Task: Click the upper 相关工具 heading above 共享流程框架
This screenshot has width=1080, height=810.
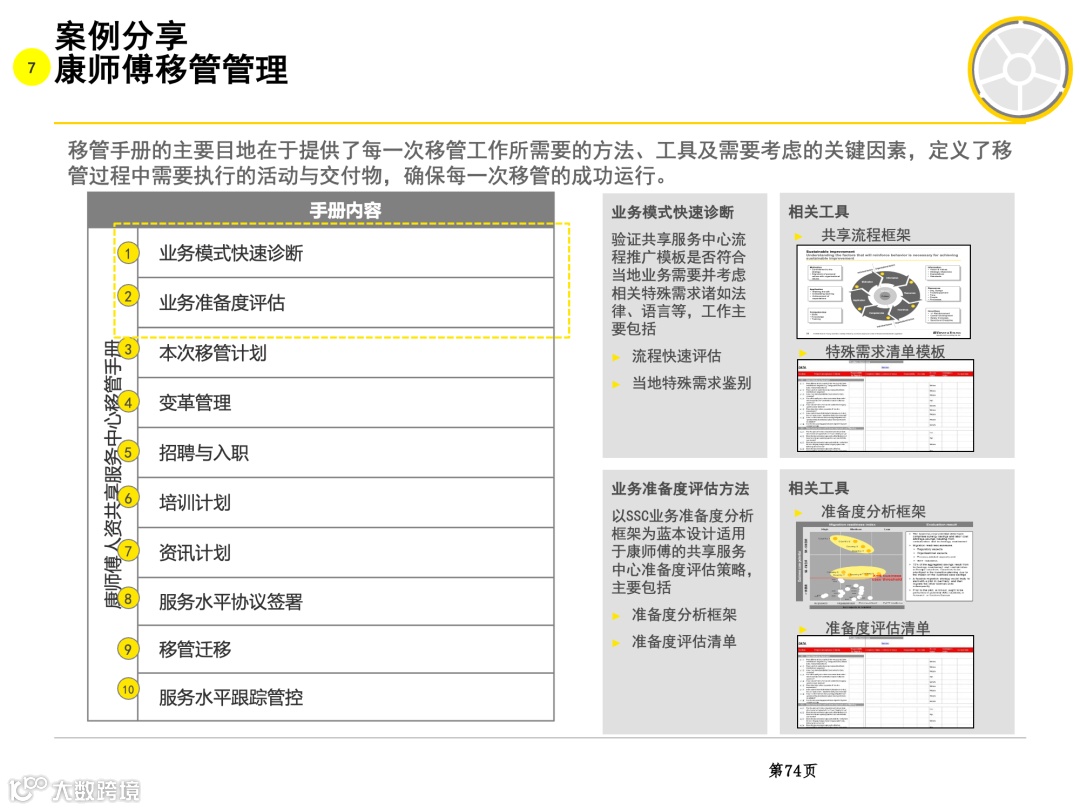Action: [818, 212]
